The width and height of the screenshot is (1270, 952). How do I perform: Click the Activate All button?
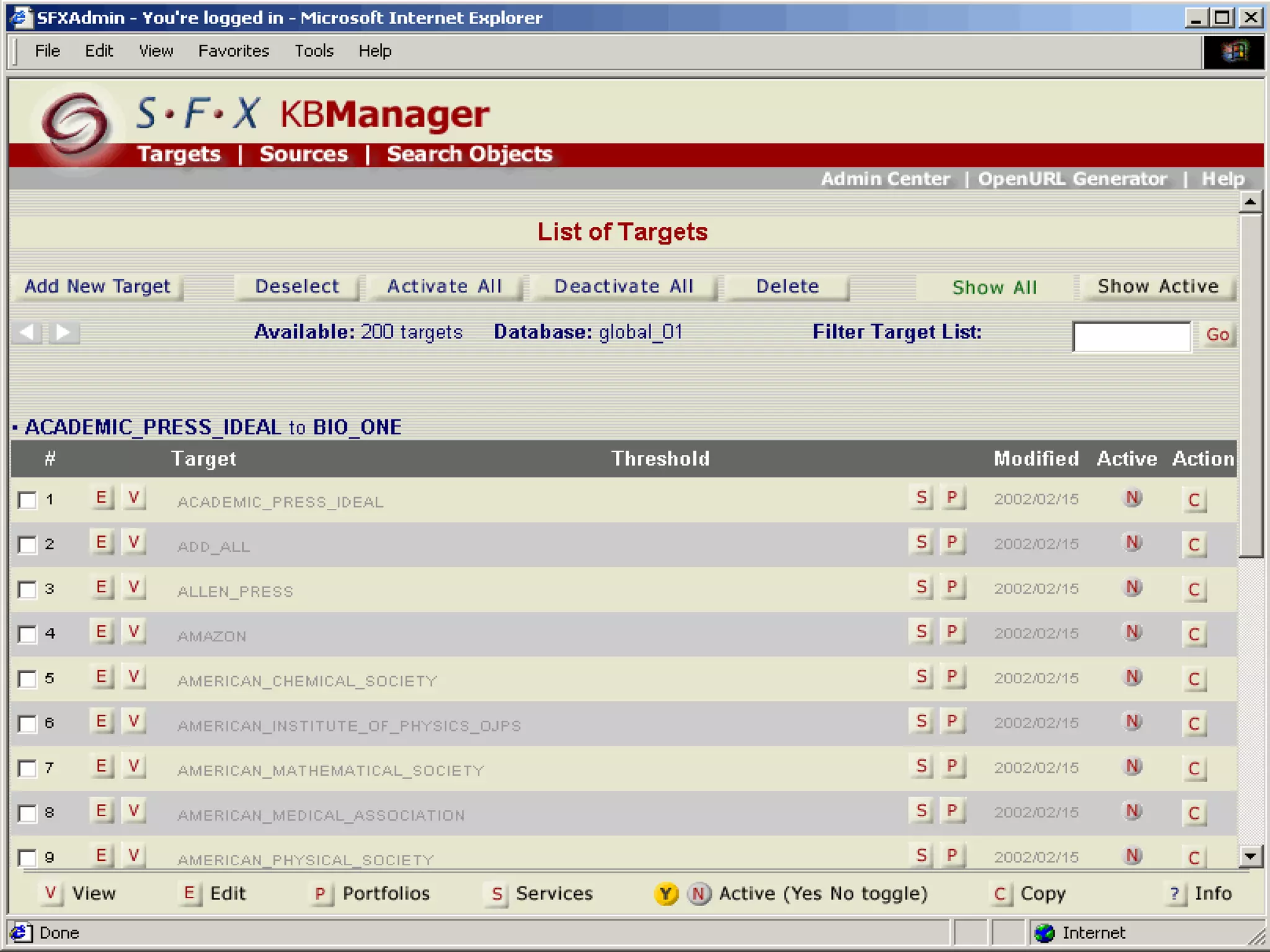(x=445, y=287)
